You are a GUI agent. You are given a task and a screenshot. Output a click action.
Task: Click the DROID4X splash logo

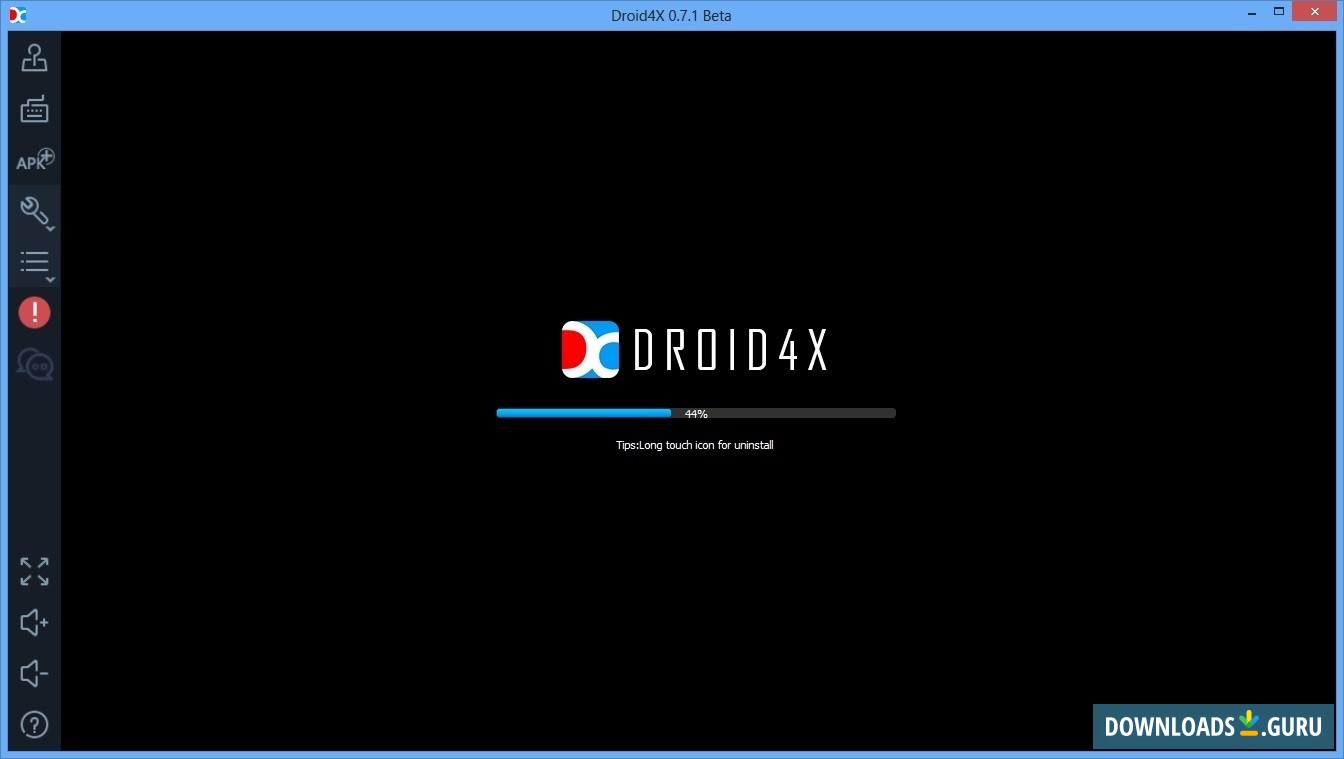point(695,349)
